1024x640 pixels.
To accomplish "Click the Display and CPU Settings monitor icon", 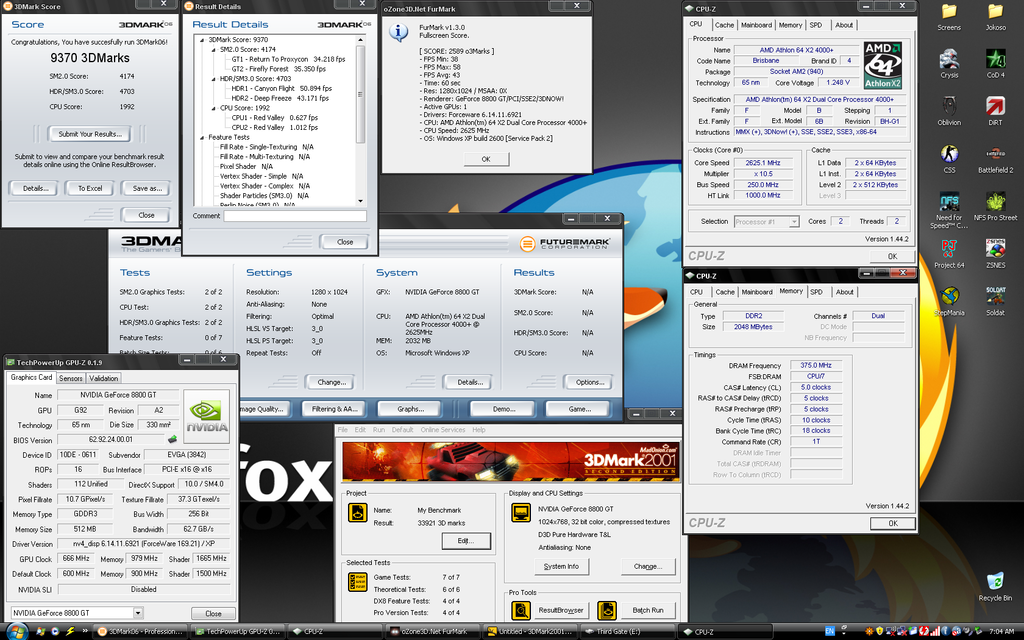I will coord(520,513).
